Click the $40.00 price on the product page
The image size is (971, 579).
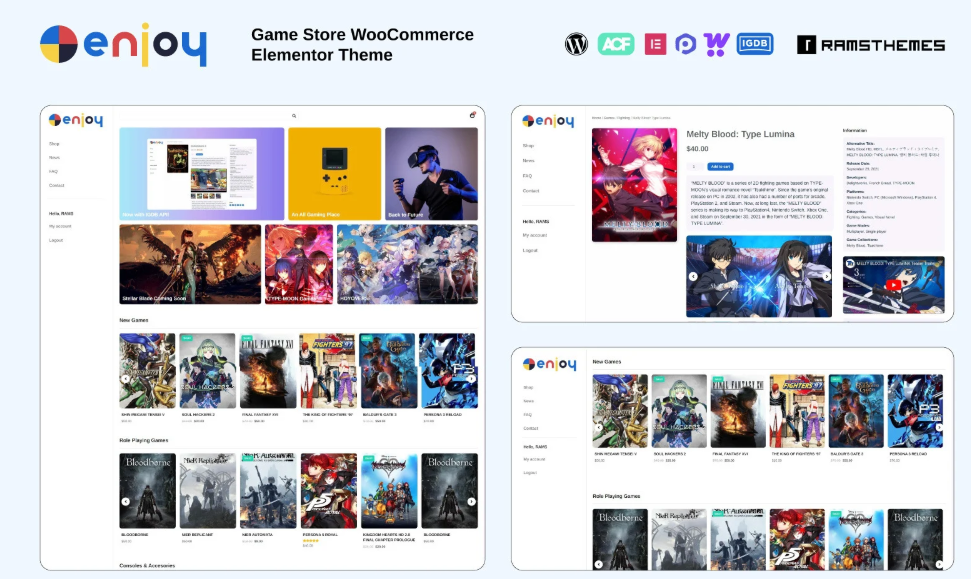[x=697, y=149]
